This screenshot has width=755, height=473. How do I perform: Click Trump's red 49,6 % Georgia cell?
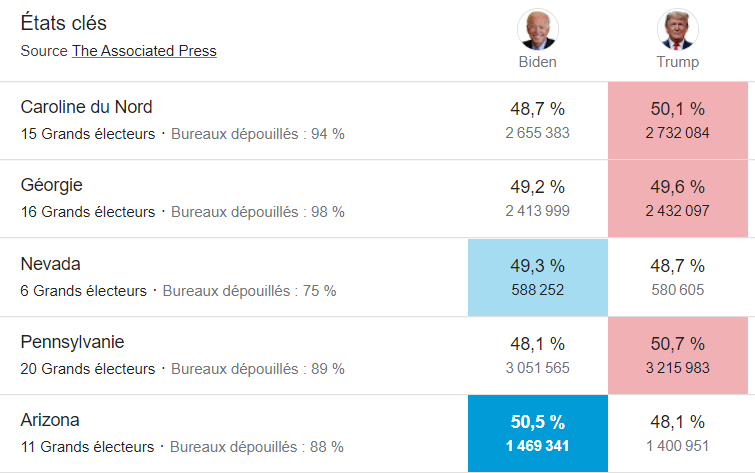(x=677, y=198)
